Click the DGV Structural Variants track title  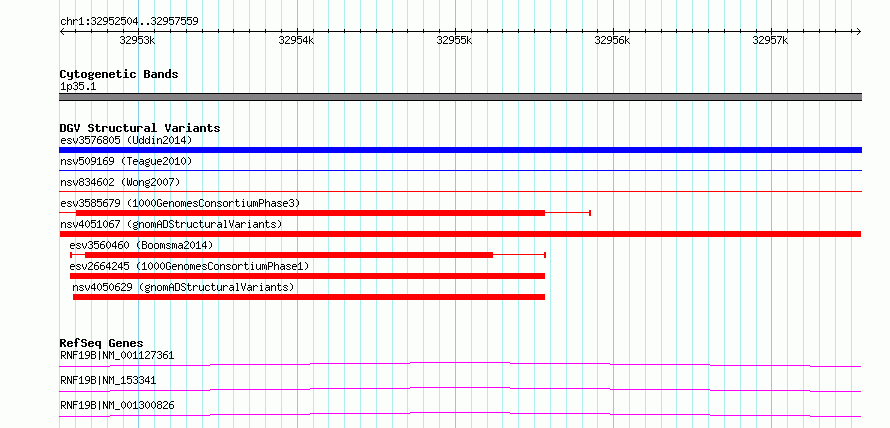(140, 128)
